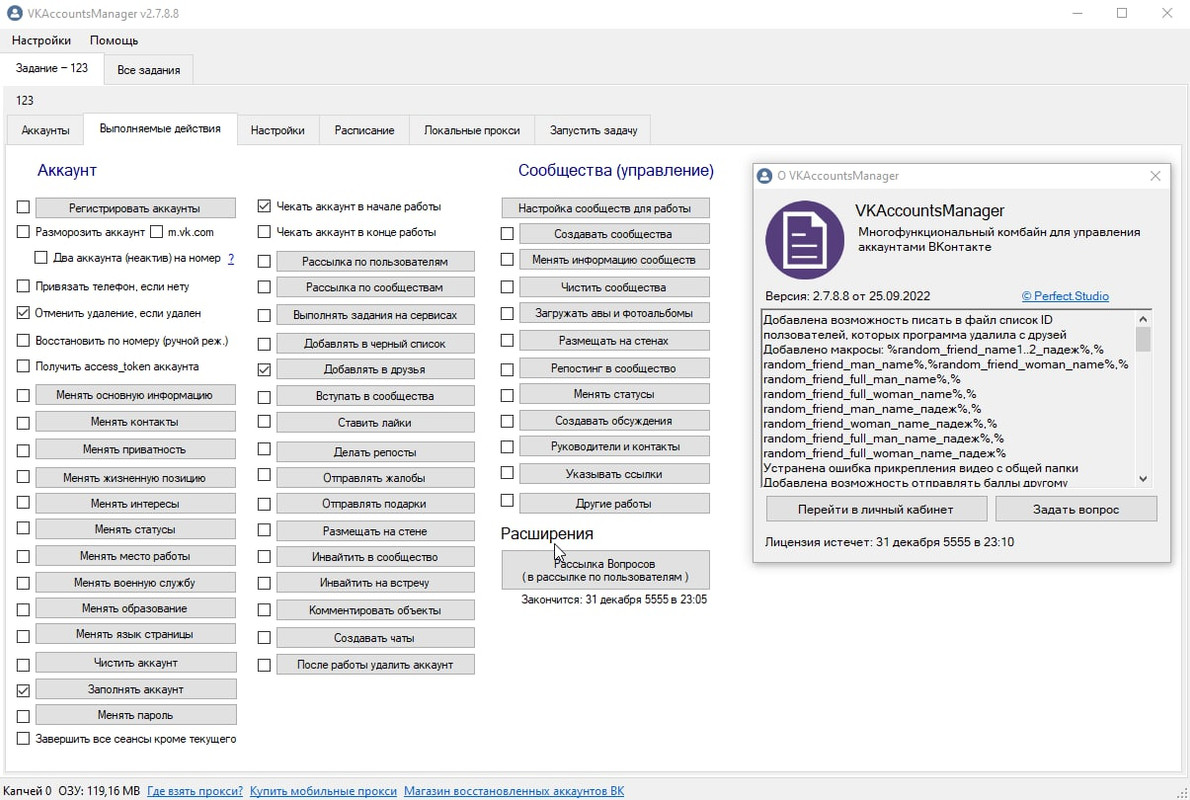Click the license expiry text in About dialog
Screen dimensions: 1190x800
coord(889,542)
